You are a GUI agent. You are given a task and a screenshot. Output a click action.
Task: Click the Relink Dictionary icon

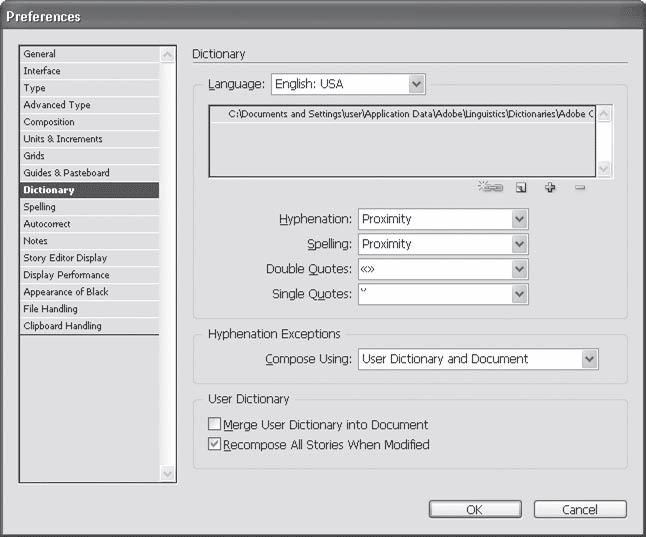(491, 187)
